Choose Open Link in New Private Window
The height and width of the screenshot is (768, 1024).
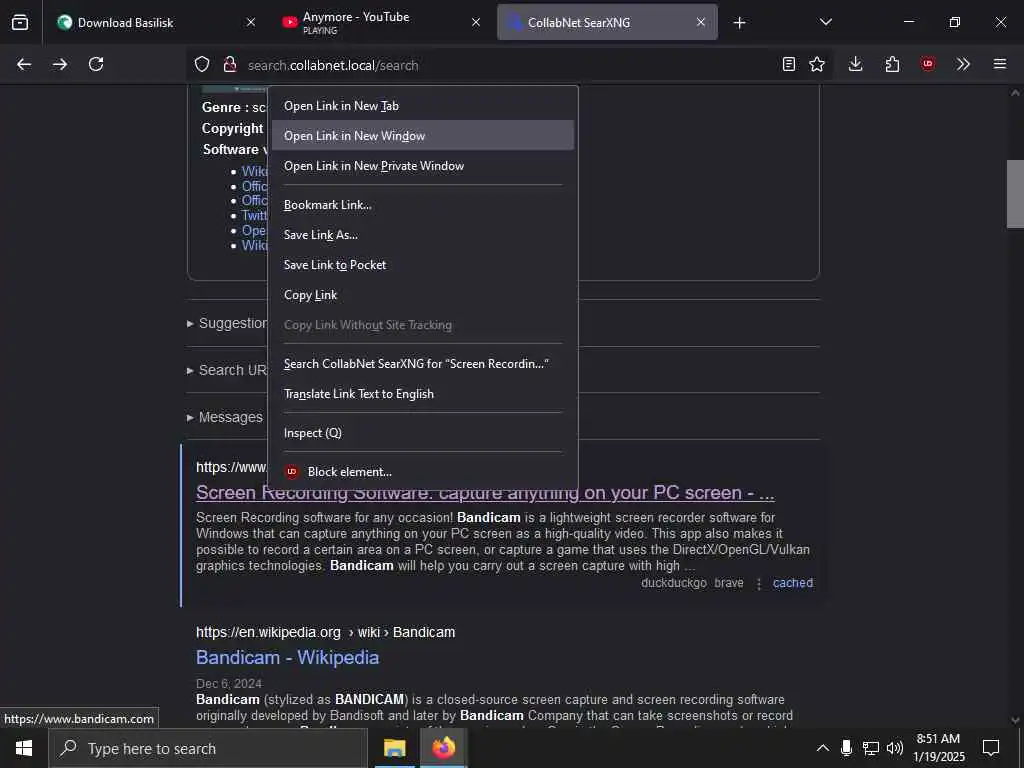[x=423, y=166]
